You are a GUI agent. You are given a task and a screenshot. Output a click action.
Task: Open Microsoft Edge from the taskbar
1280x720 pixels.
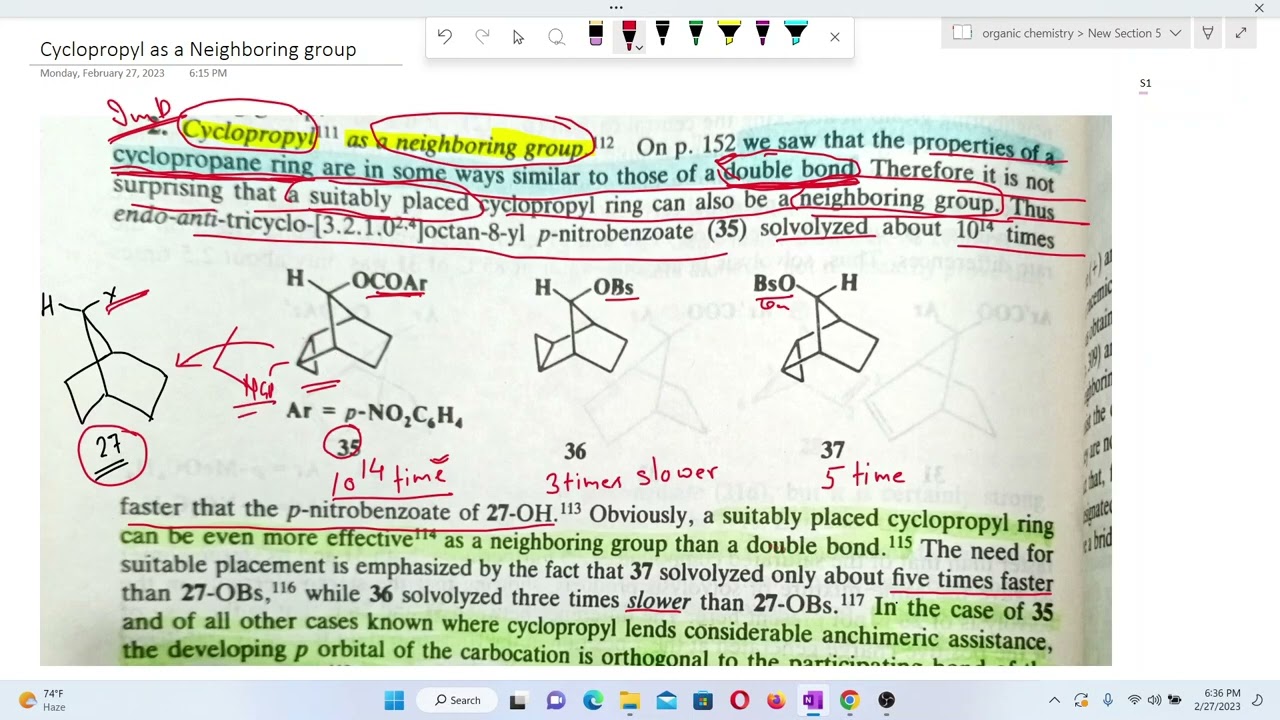[x=593, y=700]
